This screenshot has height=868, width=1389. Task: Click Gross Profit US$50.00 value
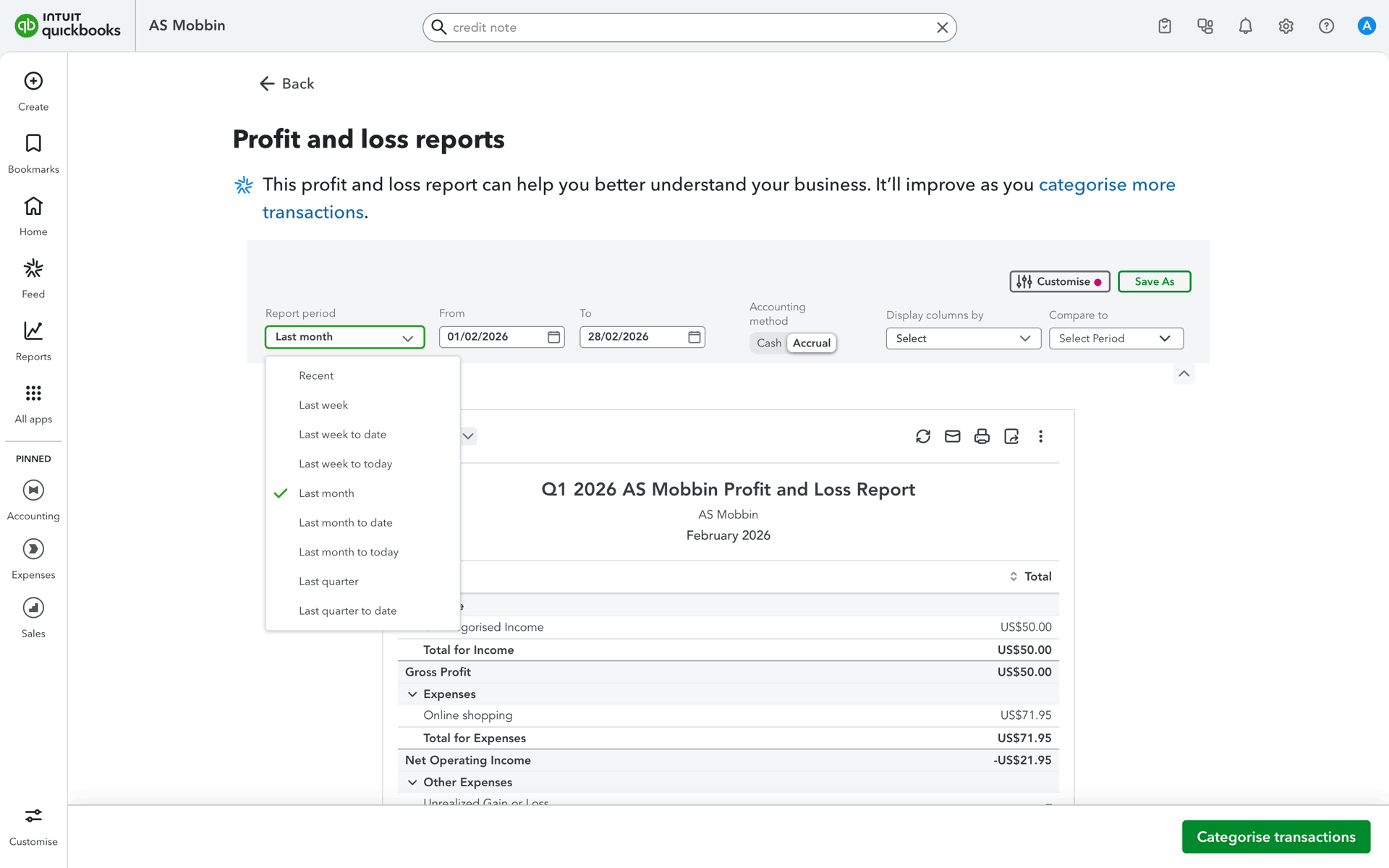(x=1024, y=672)
